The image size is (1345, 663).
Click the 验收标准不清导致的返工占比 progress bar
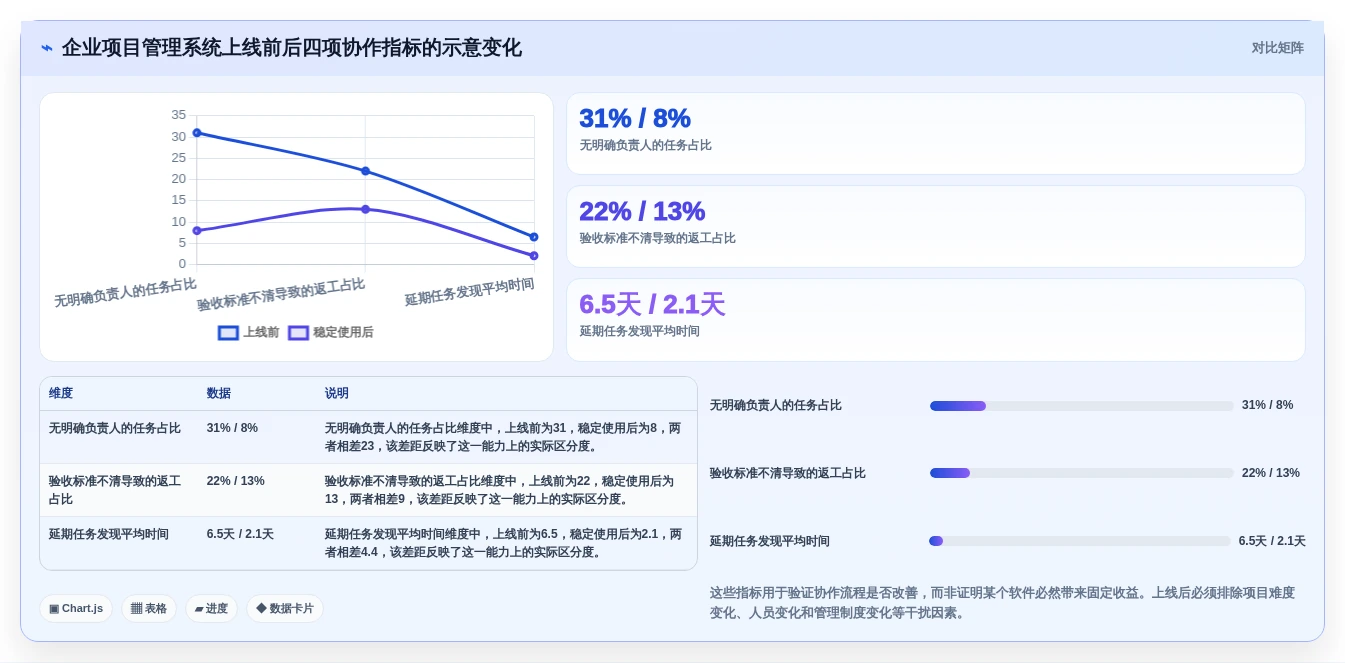tap(1081, 473)
